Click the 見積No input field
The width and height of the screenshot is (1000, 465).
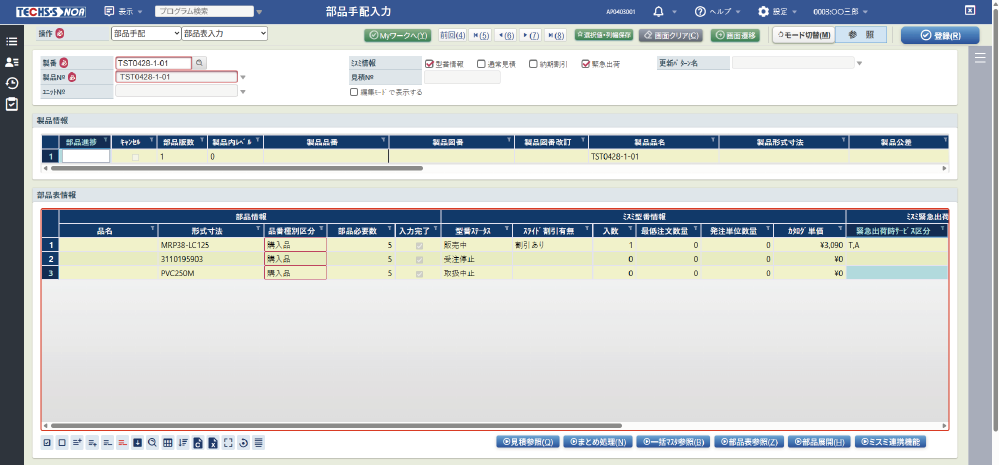coord(462,77)
